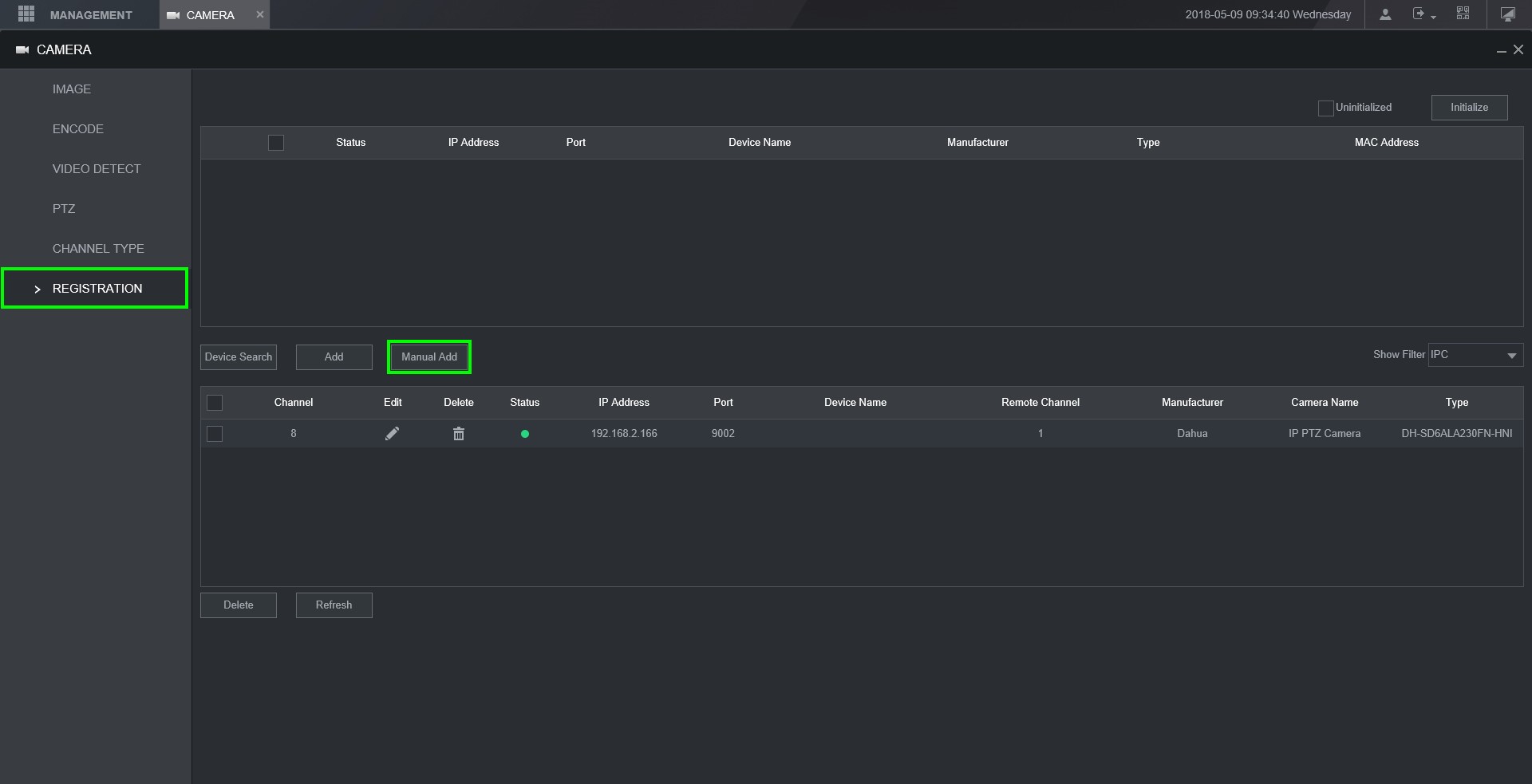Tick the channel 8 row checkbox

pos(215,434)
